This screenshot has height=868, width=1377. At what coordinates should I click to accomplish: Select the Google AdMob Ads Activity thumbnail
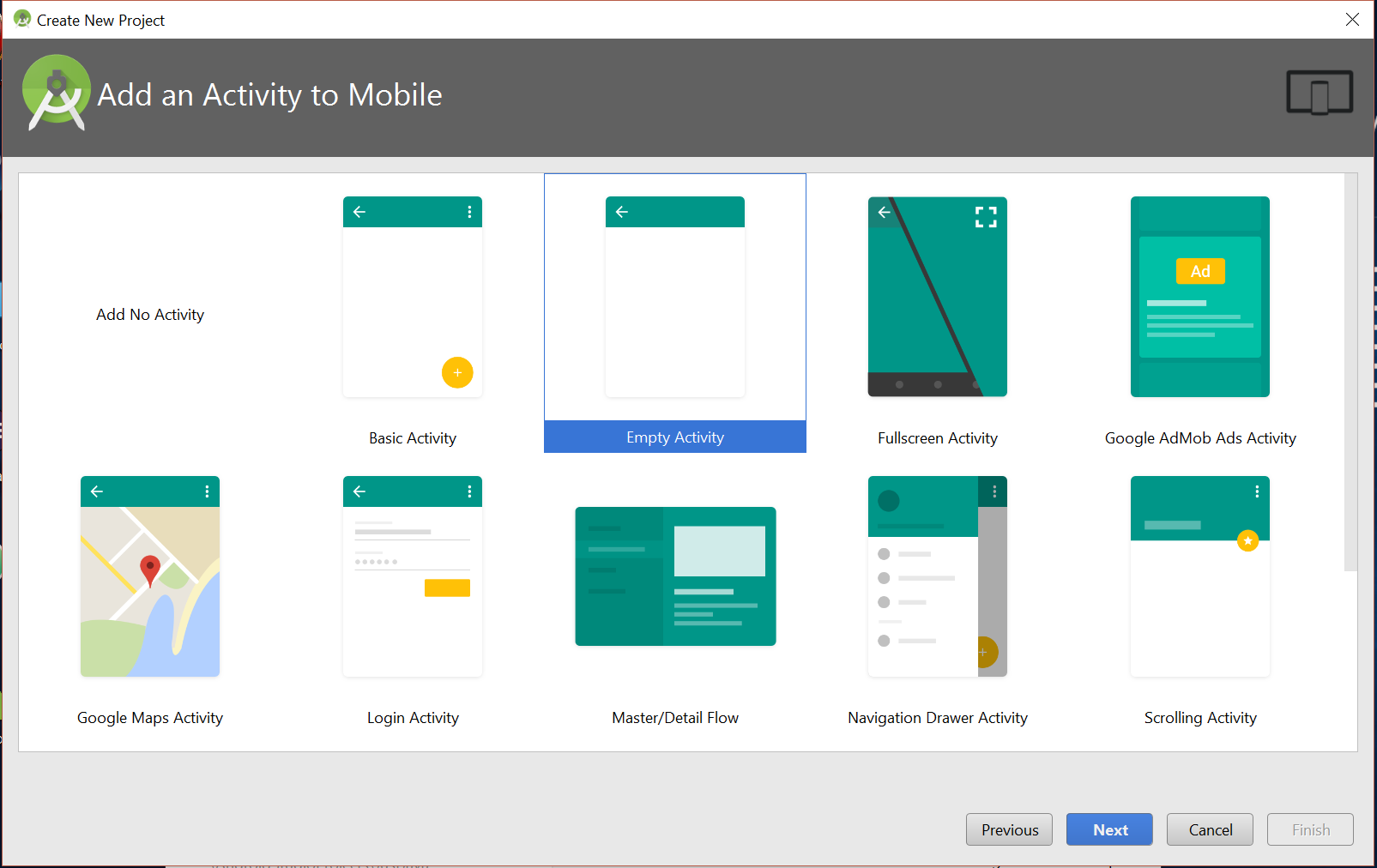[x=1200, y=297]
